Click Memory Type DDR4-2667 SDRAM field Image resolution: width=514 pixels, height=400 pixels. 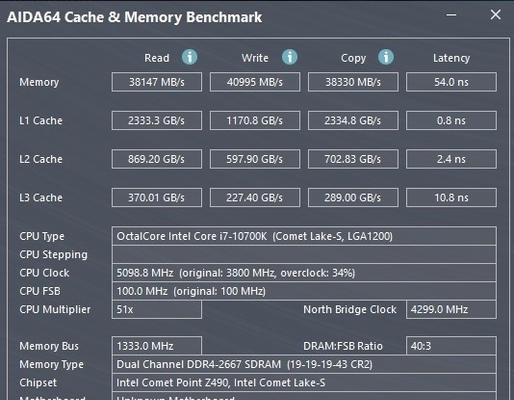pos(304,364)
